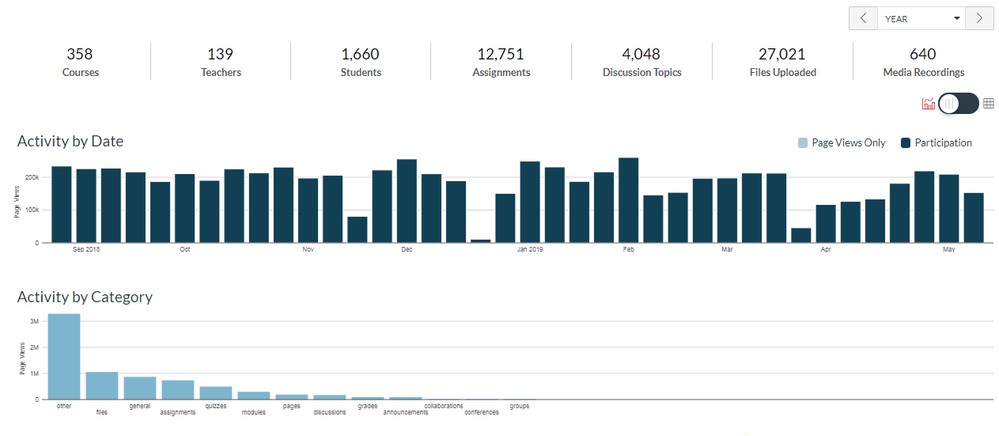The width and height of the screenshot is (999, 436).
Task: Open the YEAR time range dropdown
Action: click(921, 18)
